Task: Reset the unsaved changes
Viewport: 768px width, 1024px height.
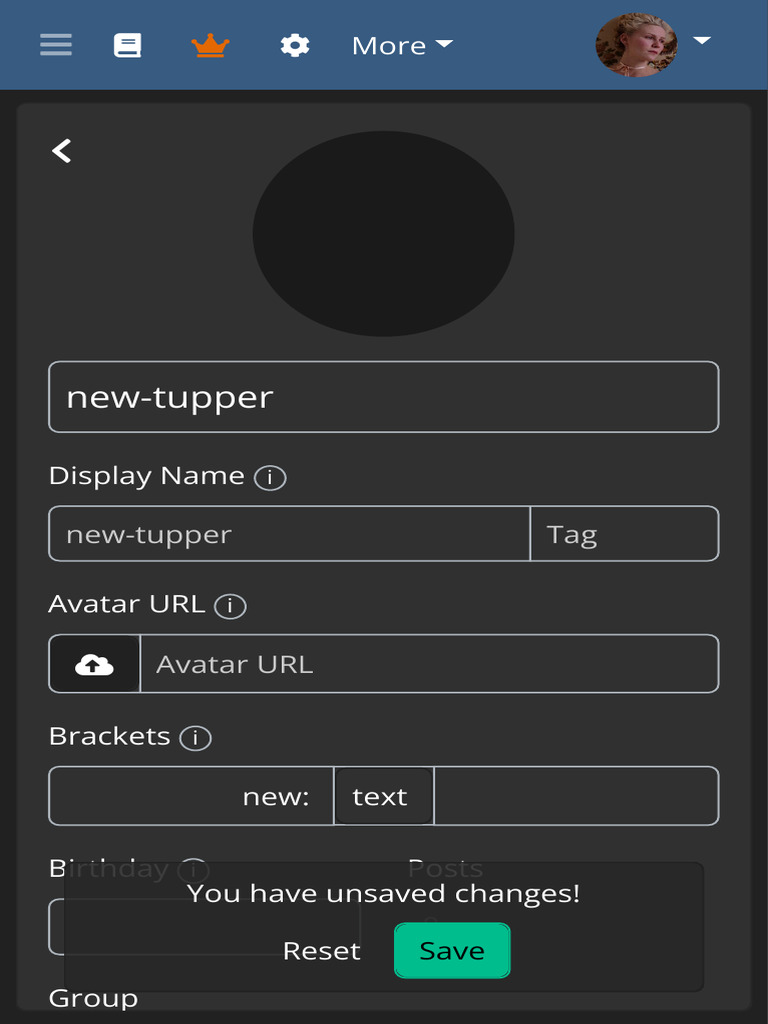Action: coord(321,950)
